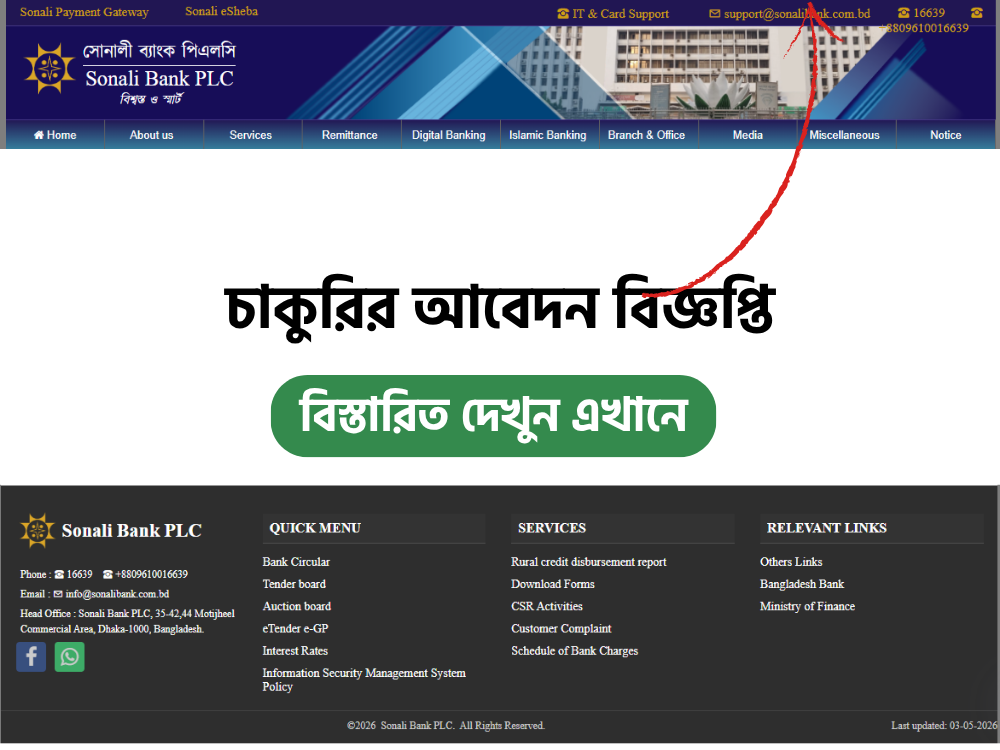Click the Home menu item
The image size is (1000, 750).
pyautogui.click(x=55, y=135)
